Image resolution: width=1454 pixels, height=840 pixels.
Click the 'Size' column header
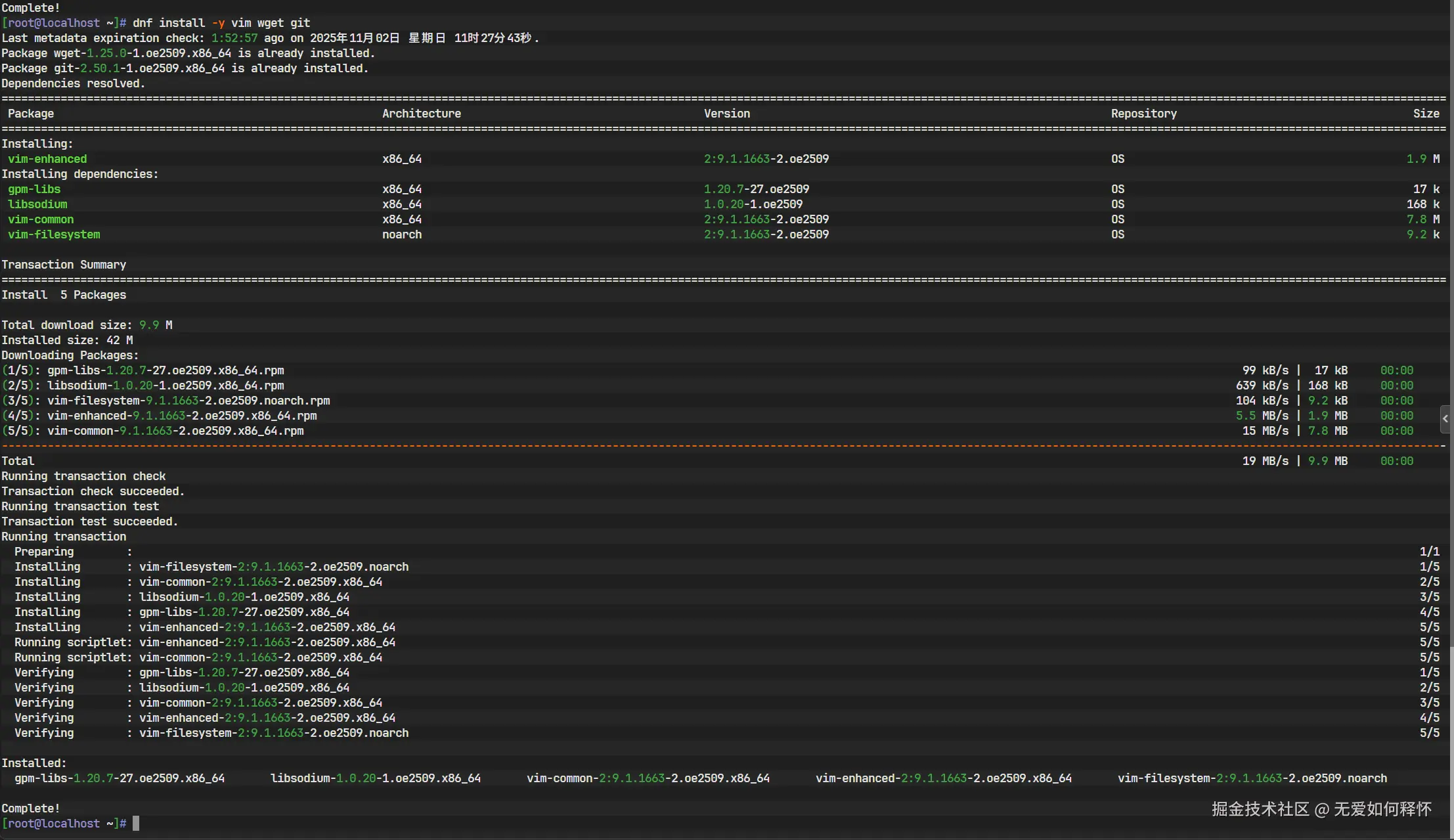[1426, 114]
